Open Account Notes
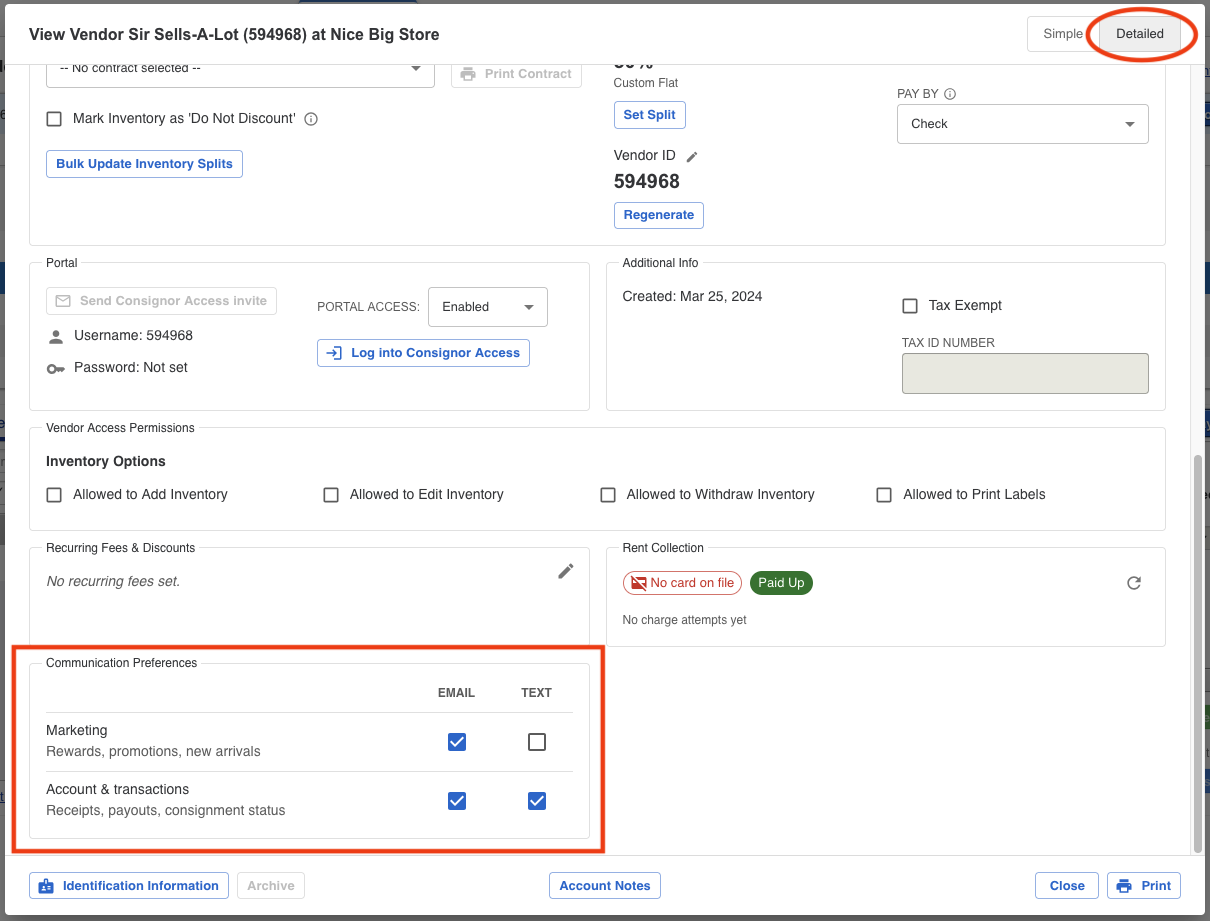The image size is (1210, 921). [x=605, y=886]
